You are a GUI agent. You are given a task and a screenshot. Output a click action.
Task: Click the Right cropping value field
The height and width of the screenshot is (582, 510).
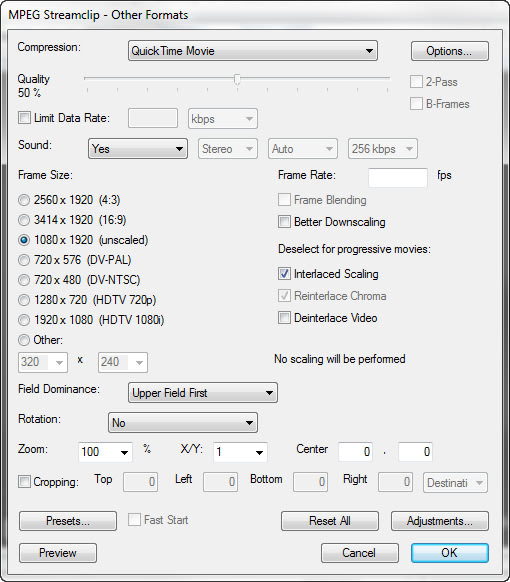pyautogui.click(x=395, y=482)
